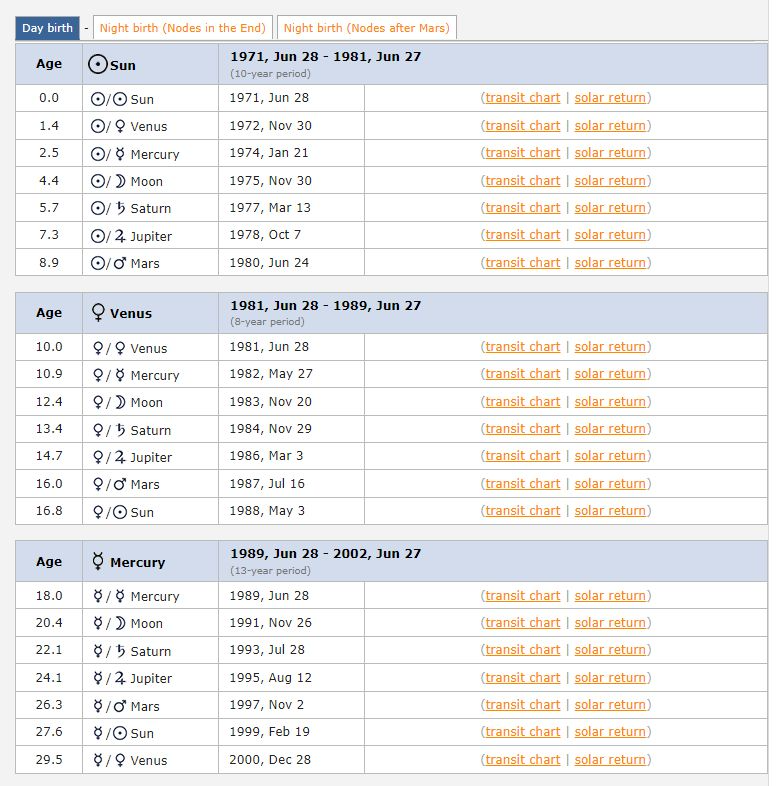Click the Venus/Mars glyph at age 16.0
The height and width of the screenshot is (786, 783).
[108, 484]
